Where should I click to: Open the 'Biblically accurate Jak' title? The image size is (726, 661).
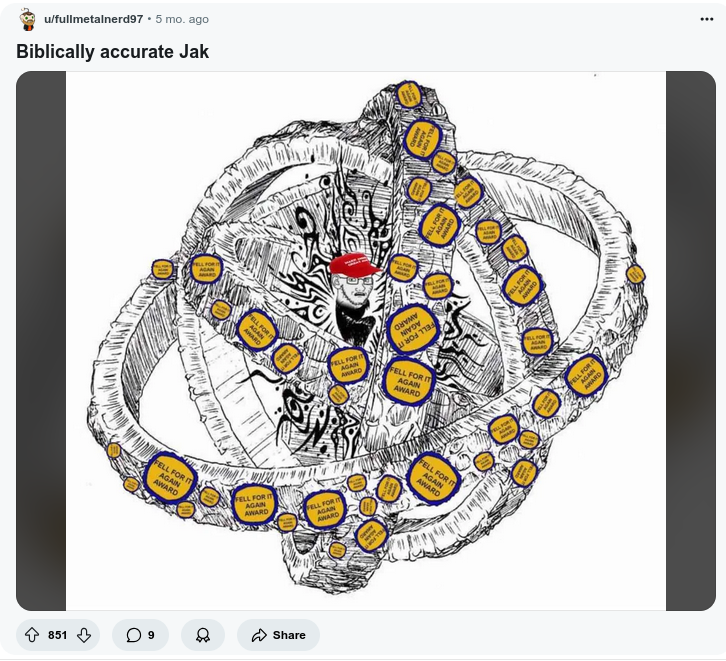[x=113, y=51]
